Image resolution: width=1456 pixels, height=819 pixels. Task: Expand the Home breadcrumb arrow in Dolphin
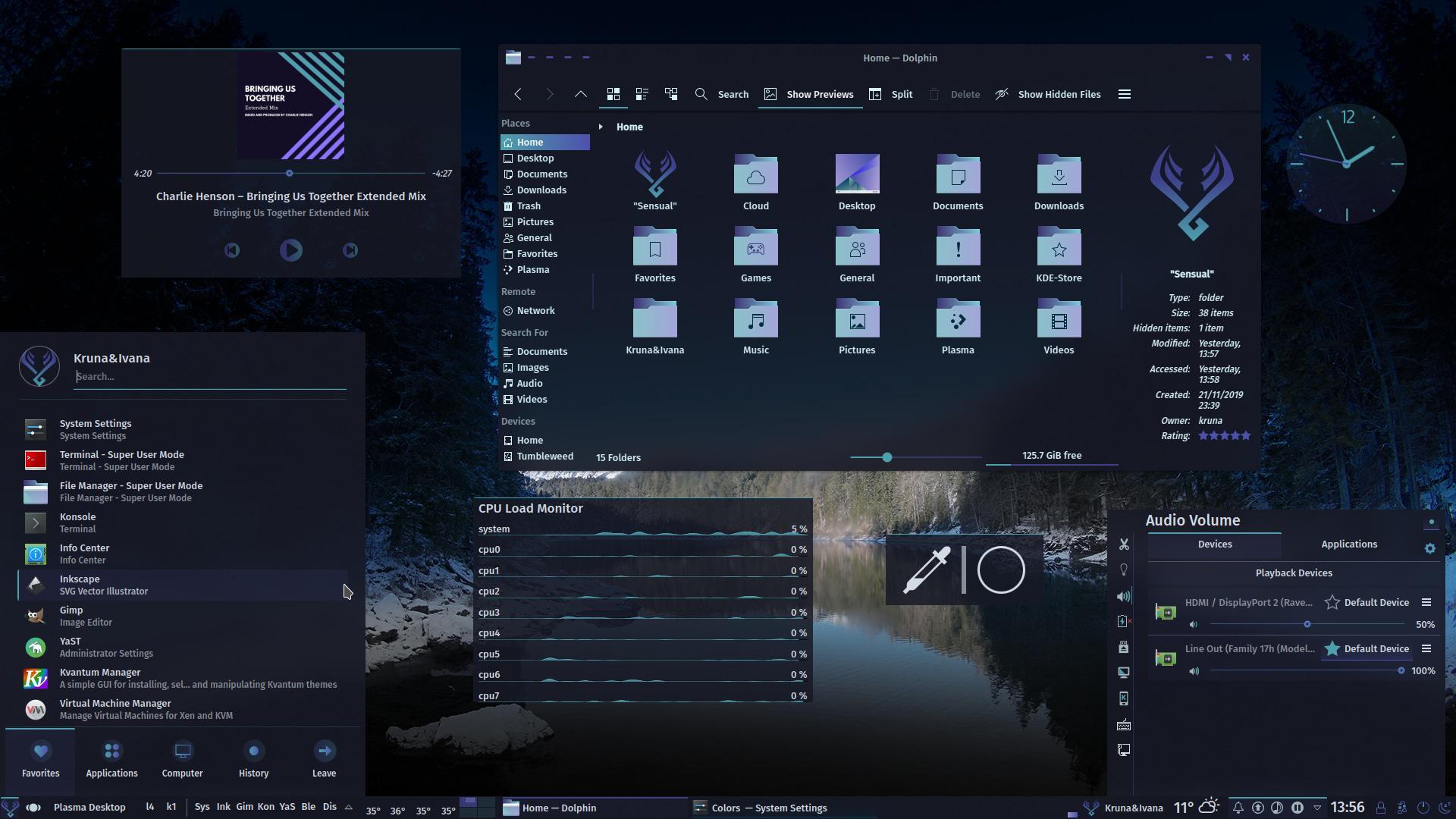[601, 127]
